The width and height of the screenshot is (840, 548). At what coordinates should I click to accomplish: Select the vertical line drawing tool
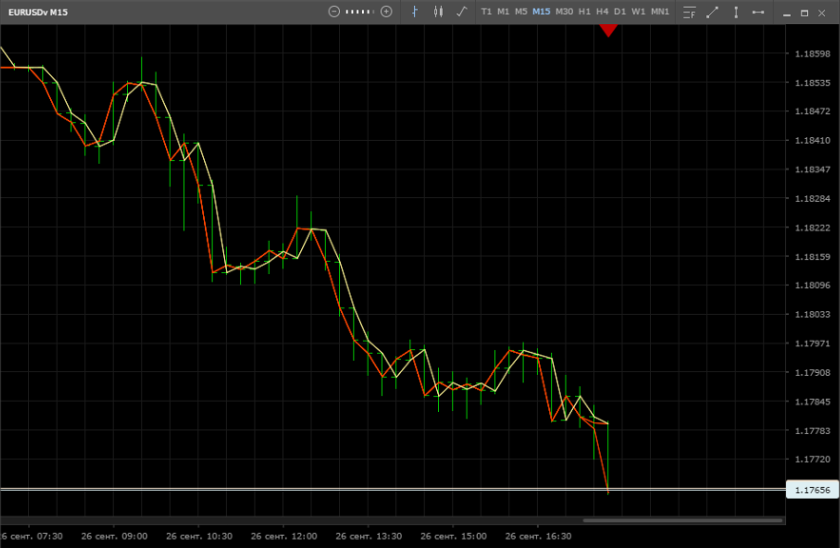[x=736, y=12]
